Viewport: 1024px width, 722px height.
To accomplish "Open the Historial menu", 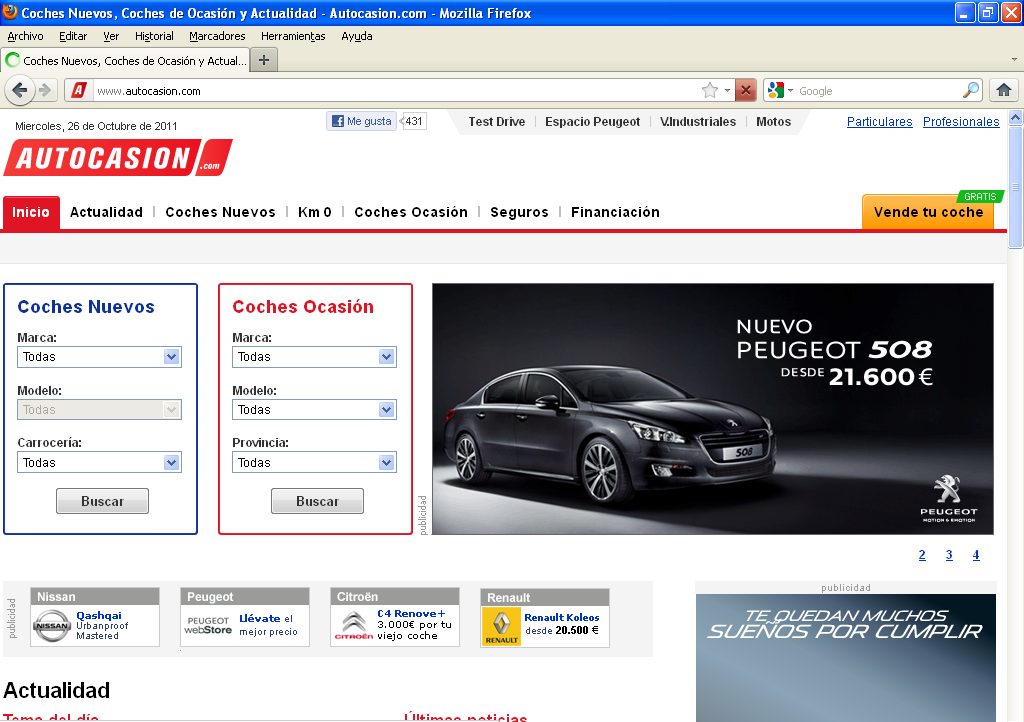I will (154, 36).
